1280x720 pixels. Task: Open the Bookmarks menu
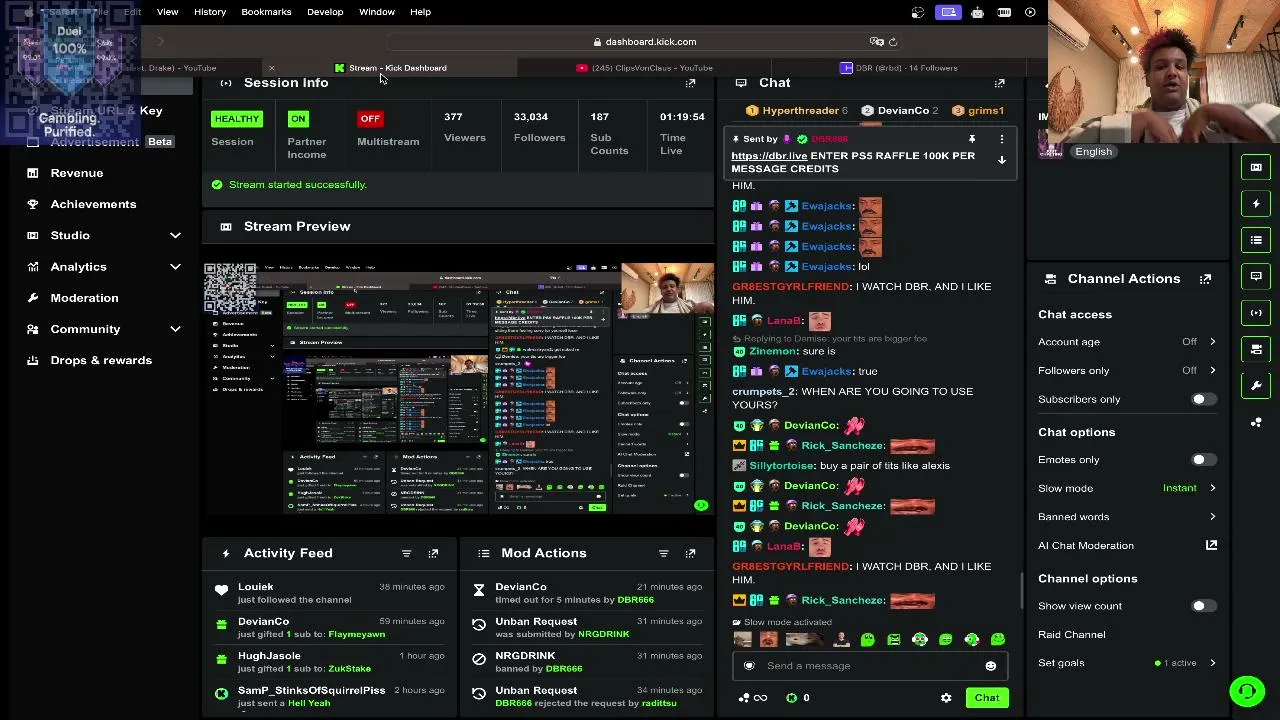[266, 12]
